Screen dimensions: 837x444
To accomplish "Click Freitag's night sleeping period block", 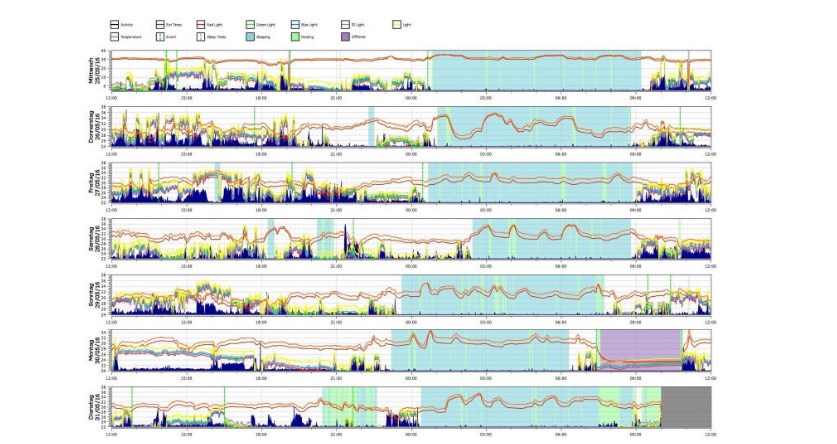I will coord(530,183).
